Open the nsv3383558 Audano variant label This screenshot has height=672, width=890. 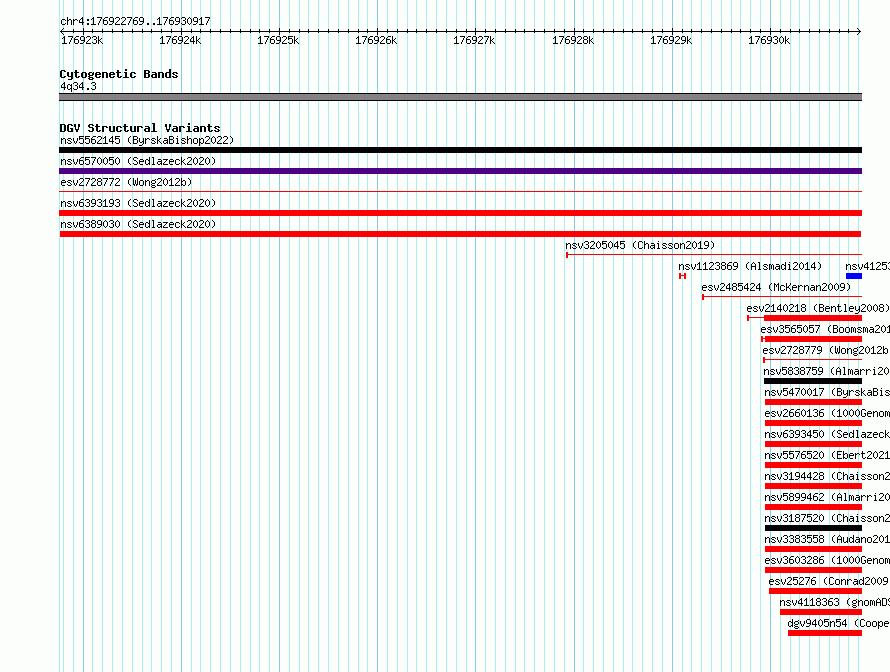coord(827,539)
